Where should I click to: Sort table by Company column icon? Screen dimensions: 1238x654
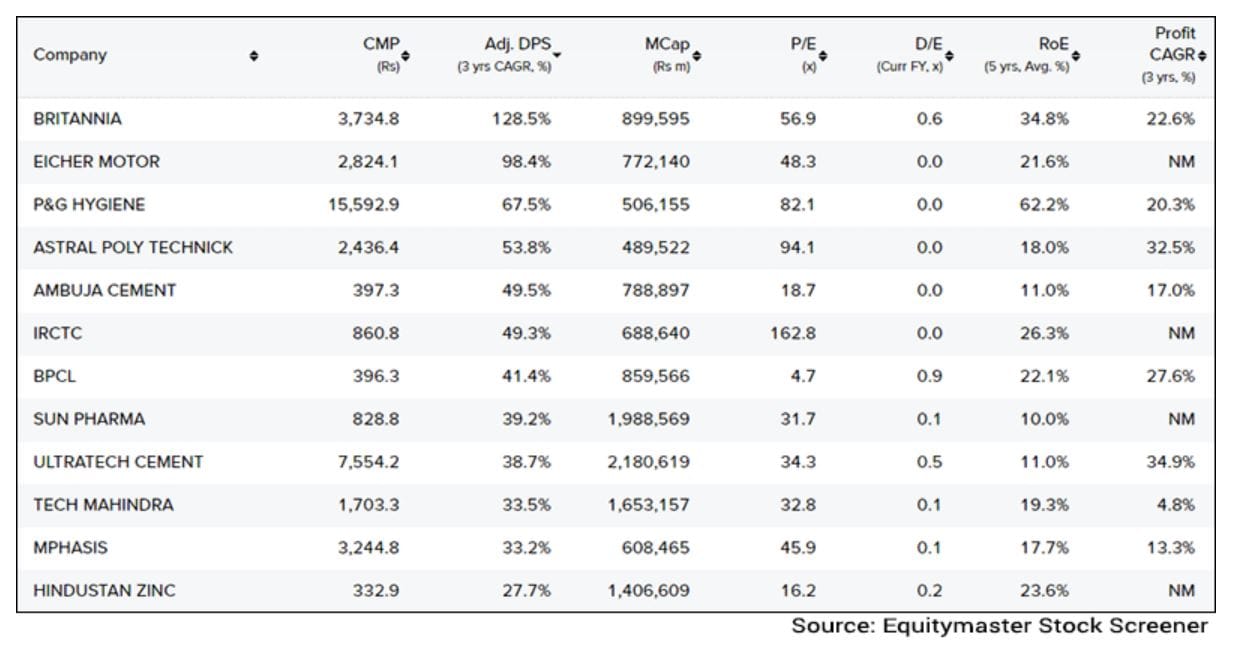(x=254, y=55)
